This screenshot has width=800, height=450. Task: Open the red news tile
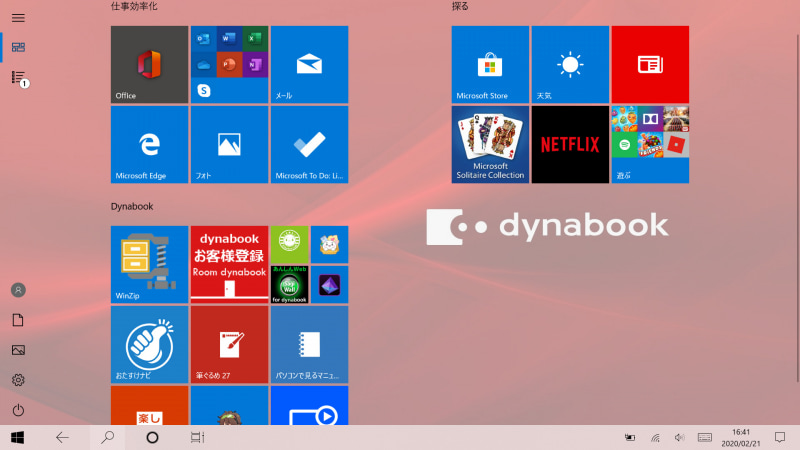[651, 65]
